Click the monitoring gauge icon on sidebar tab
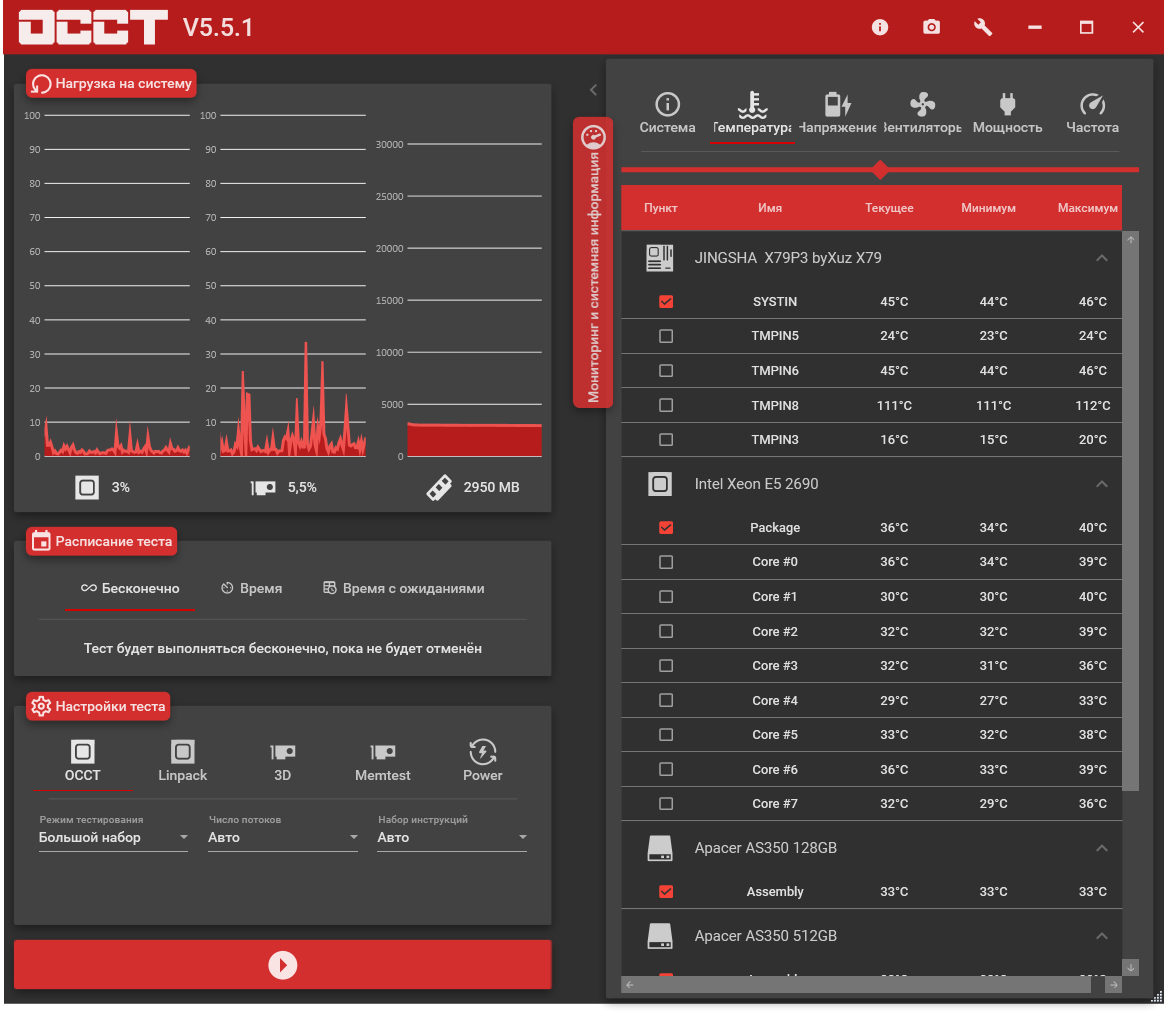Screen dimensions: 1168x1017 pyautogui.click(x=594, y=136)
